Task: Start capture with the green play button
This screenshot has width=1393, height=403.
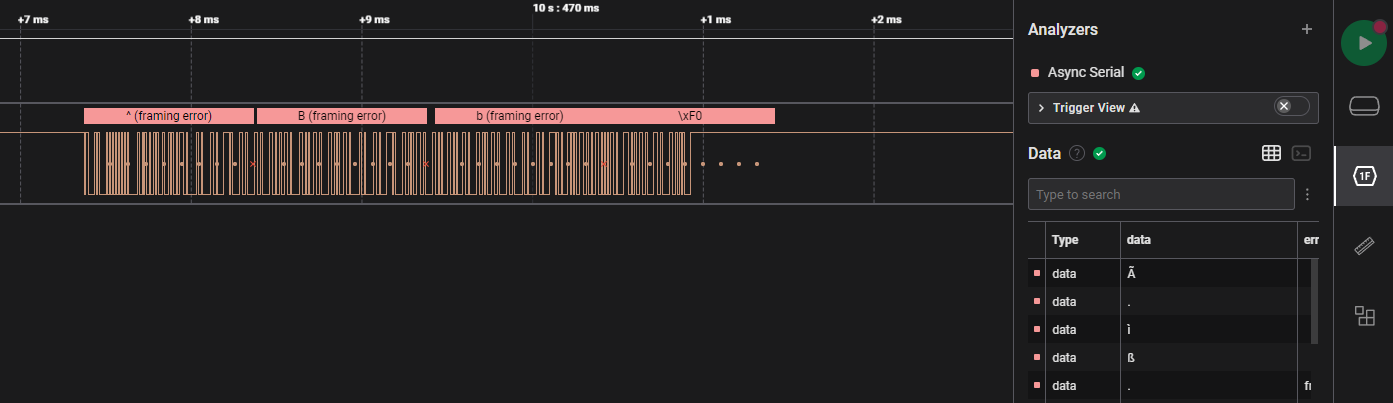Action: click(x=1364, y=43)
